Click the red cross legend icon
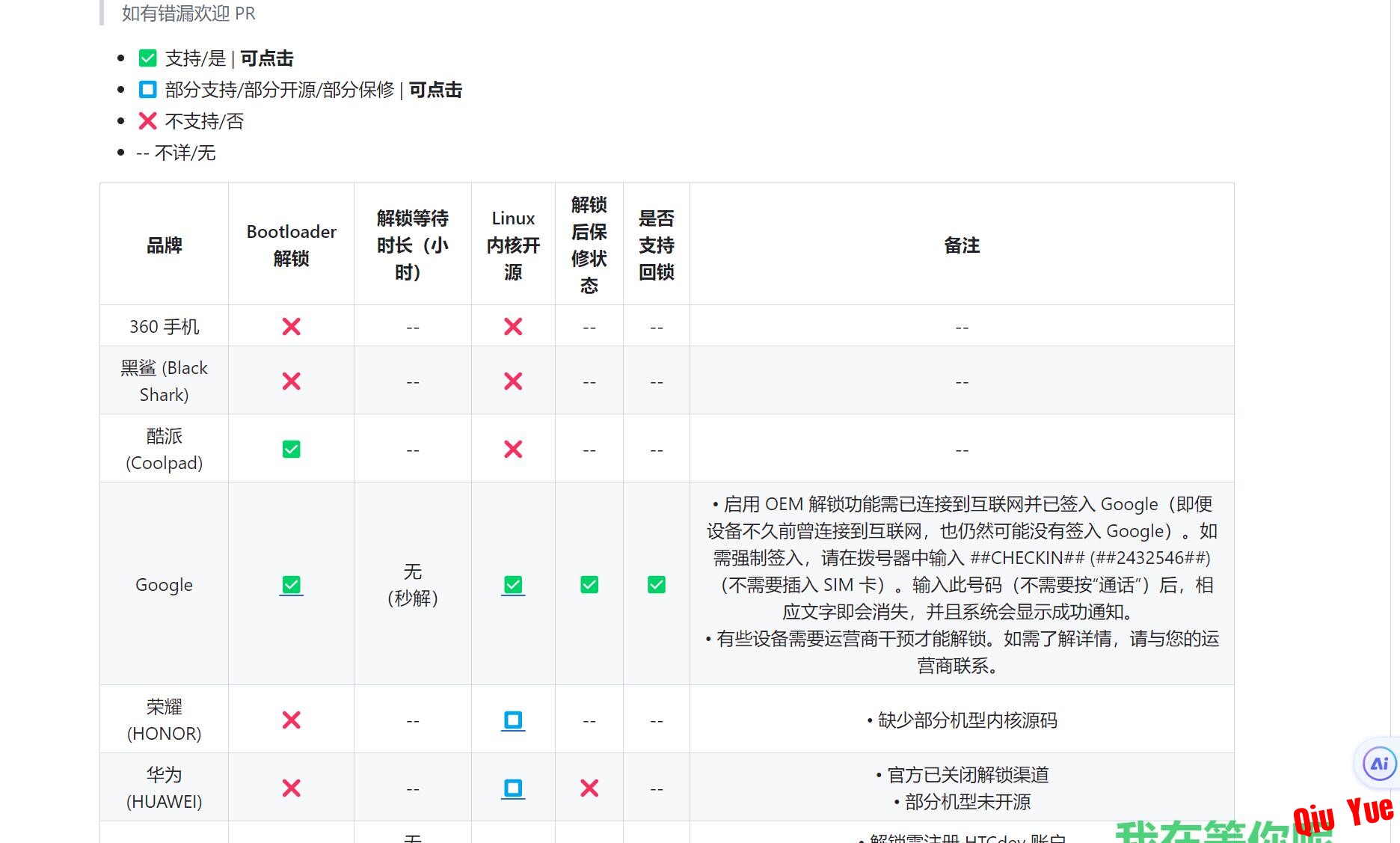The image size is (1400, 843). 148,121
